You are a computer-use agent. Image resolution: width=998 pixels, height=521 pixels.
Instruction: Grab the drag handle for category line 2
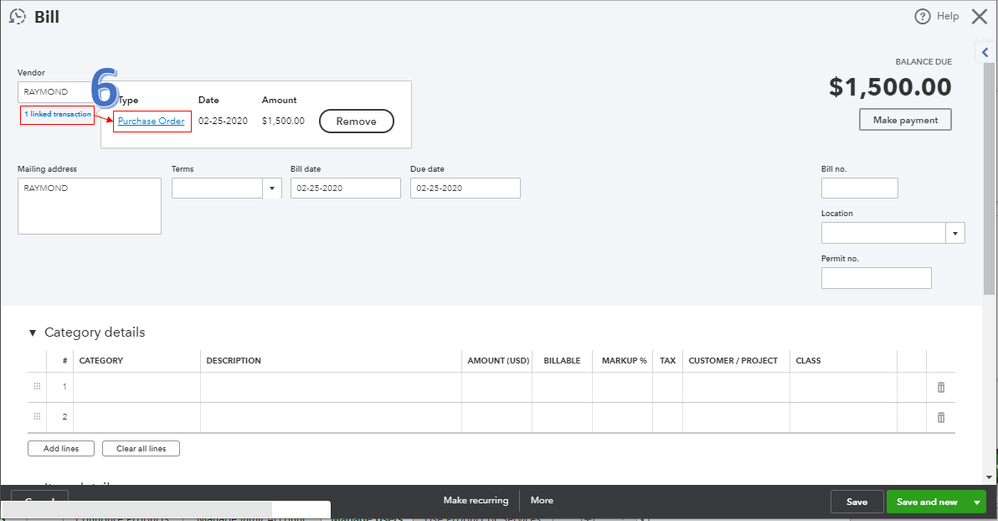pos(37,416)
